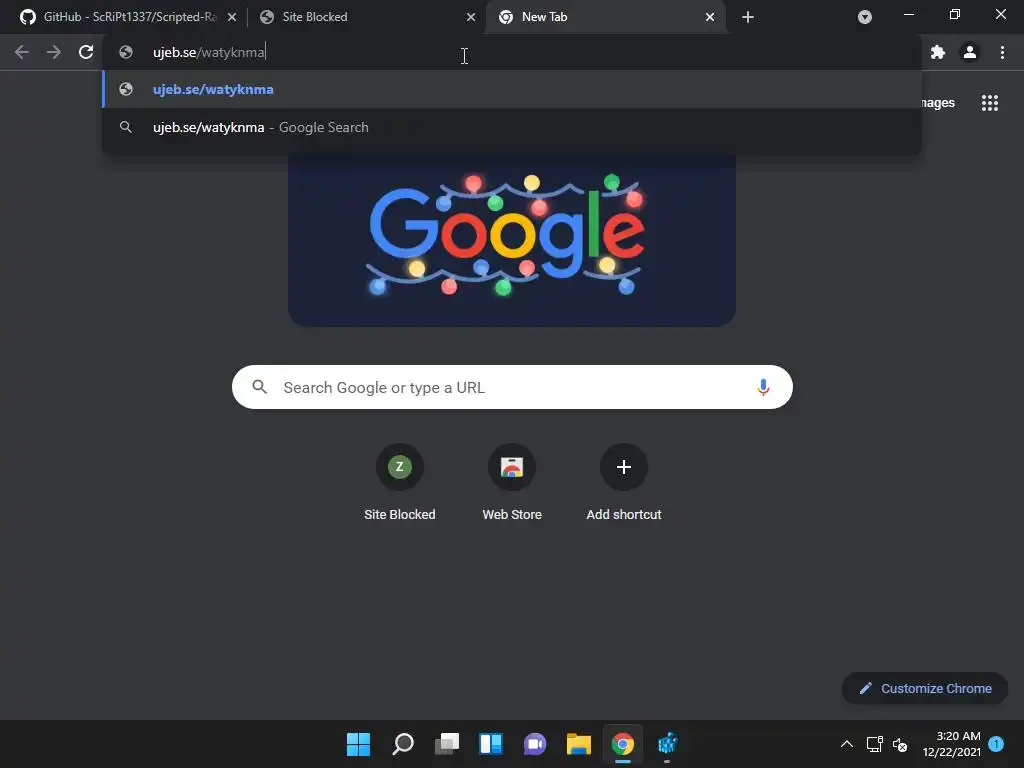Open taskbar Search magnifier

(403, 744)
